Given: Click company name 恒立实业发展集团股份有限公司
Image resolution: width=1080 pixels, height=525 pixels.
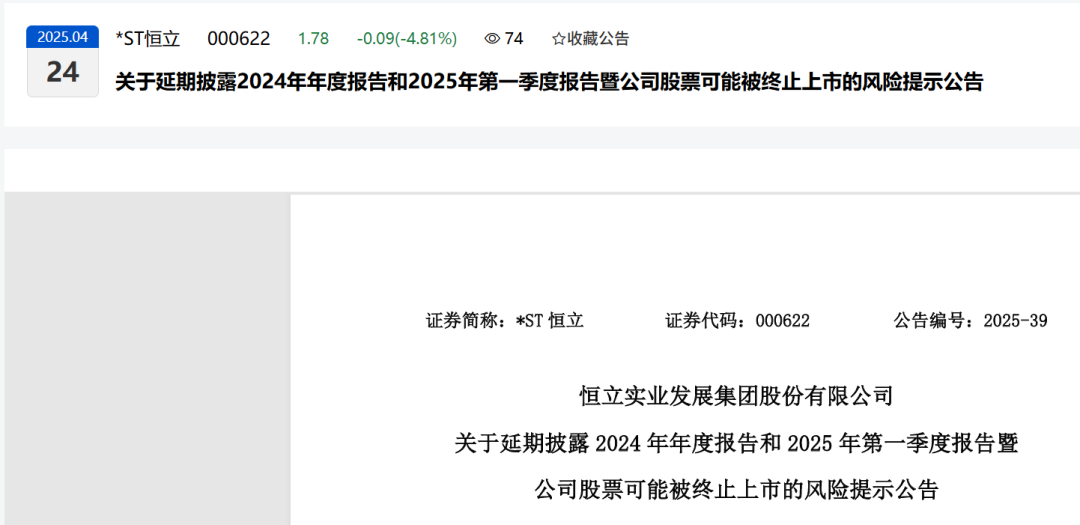Looking at the screenshot, I should (x=736, y=397).
